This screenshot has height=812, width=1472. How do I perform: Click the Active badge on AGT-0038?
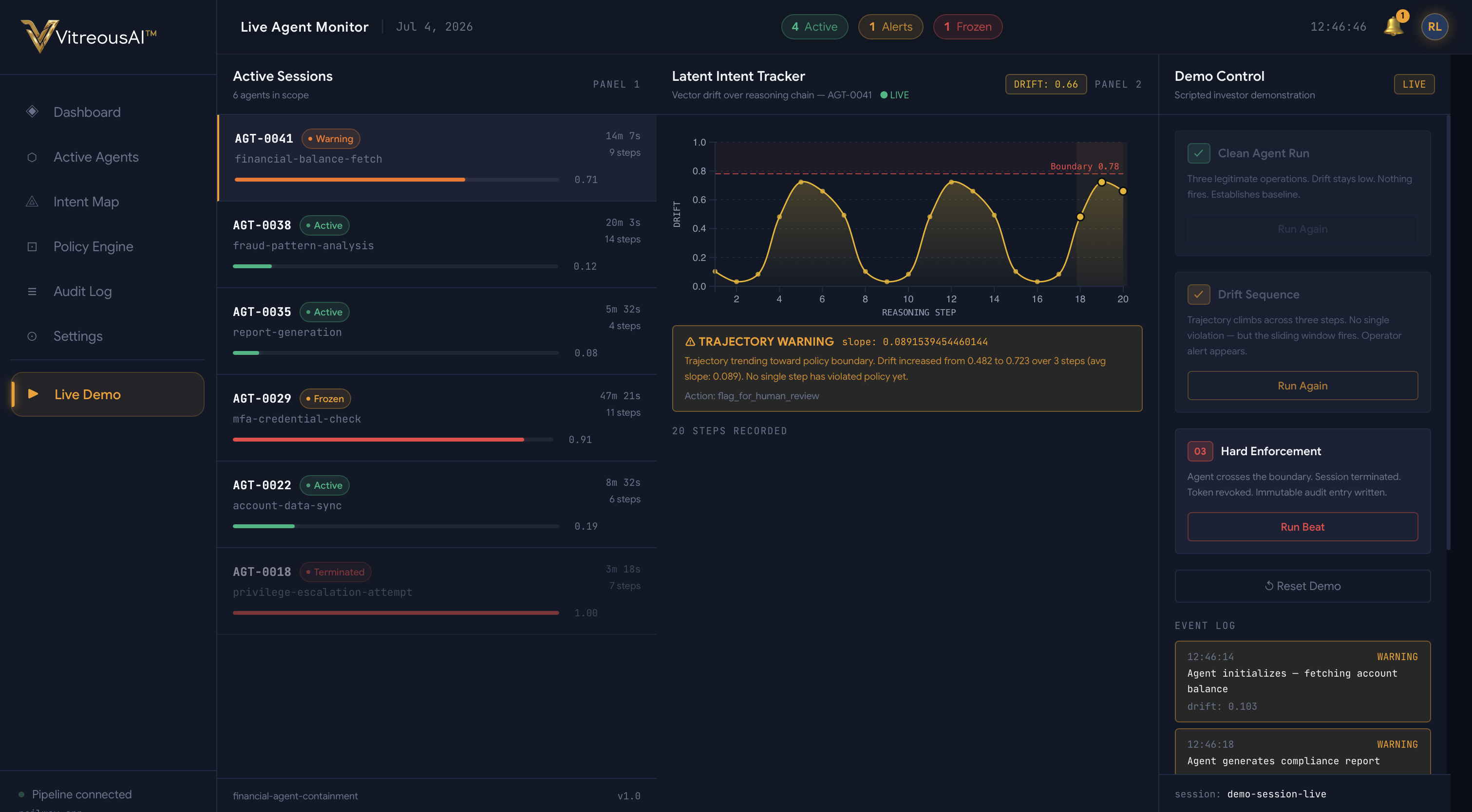pos(324,225)
